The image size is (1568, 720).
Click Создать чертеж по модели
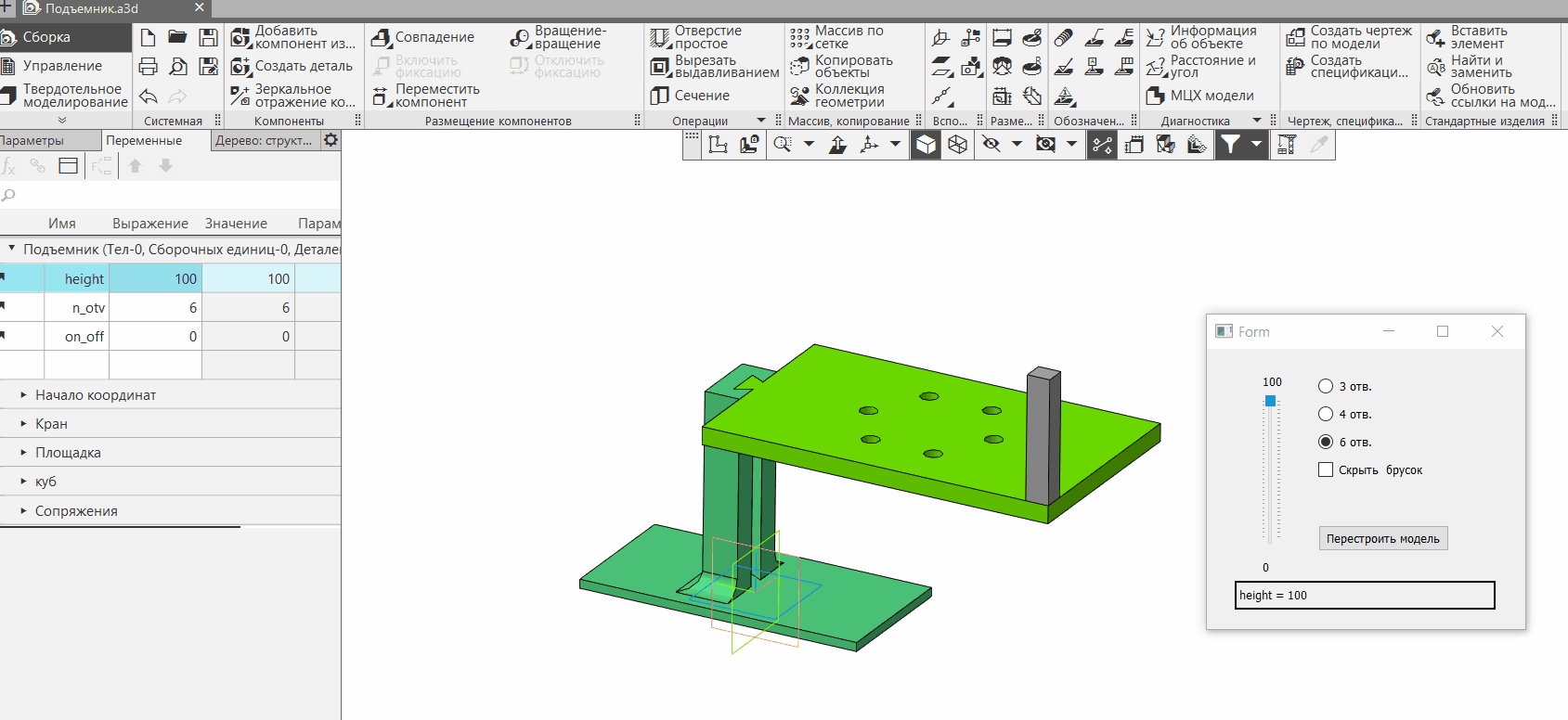1349,37
